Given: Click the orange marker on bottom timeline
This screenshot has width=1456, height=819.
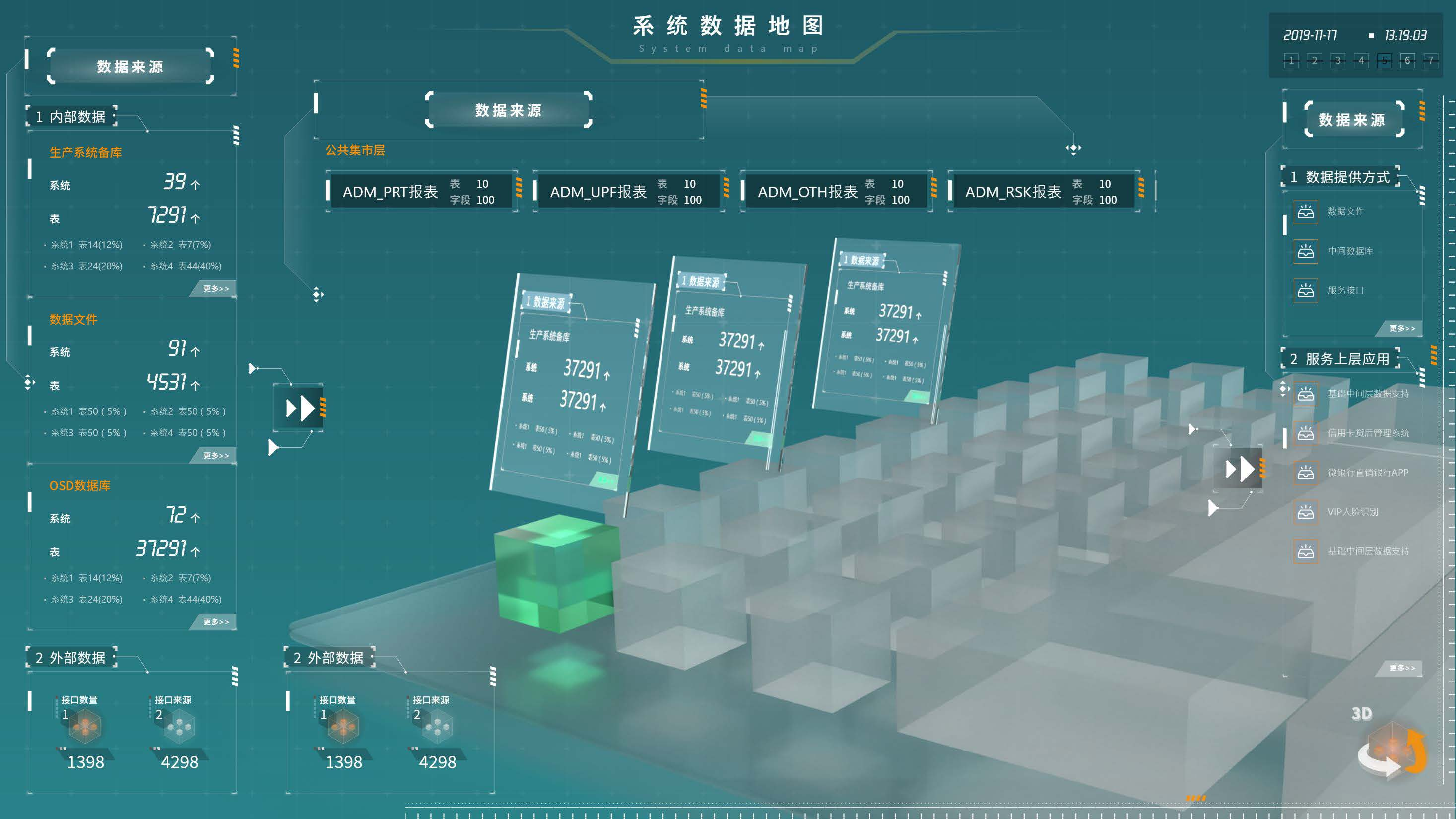Looking at the screenshot, I should pos(1195,798).
